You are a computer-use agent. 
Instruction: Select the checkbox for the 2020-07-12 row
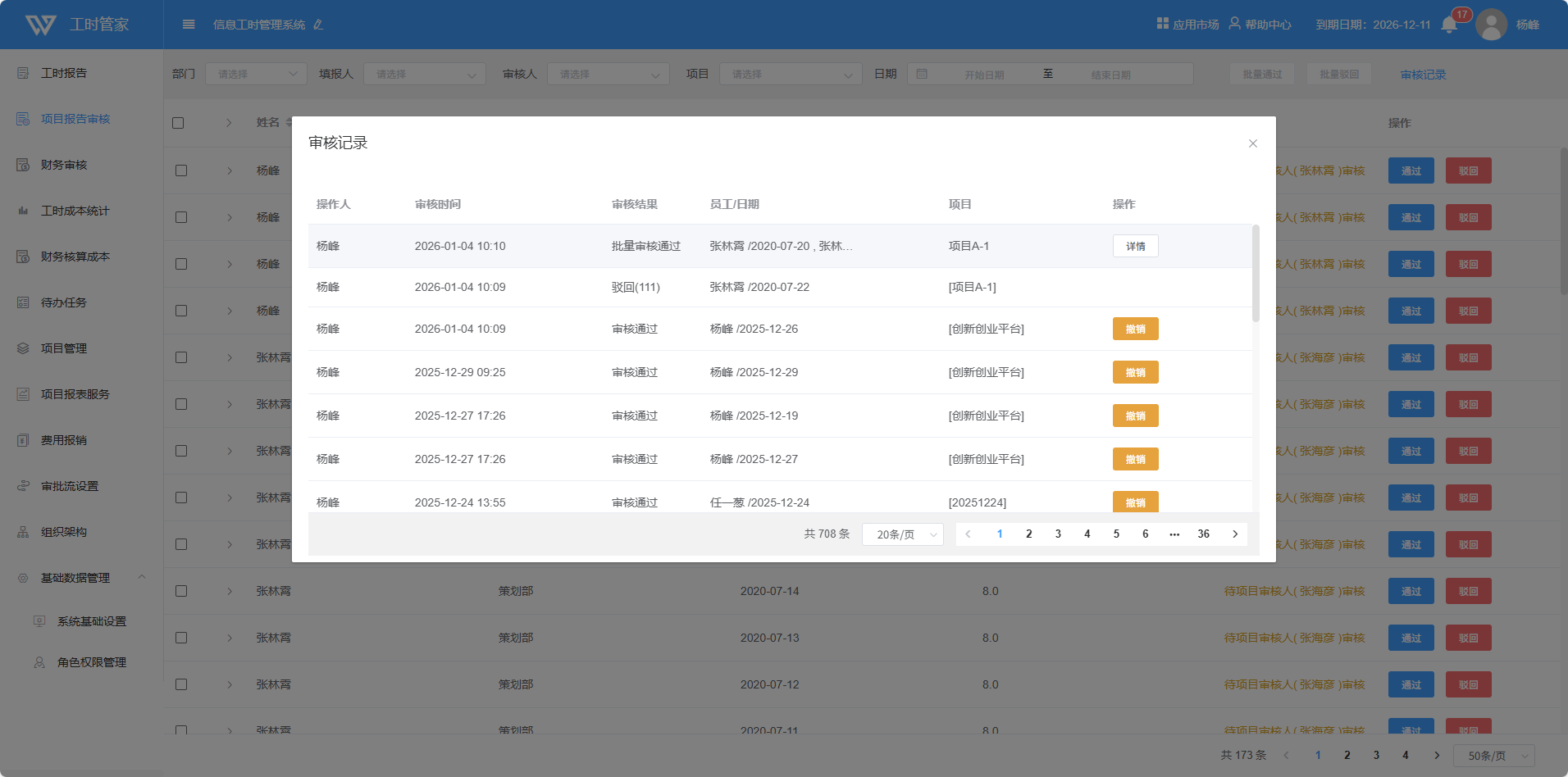tap(181, 684)
